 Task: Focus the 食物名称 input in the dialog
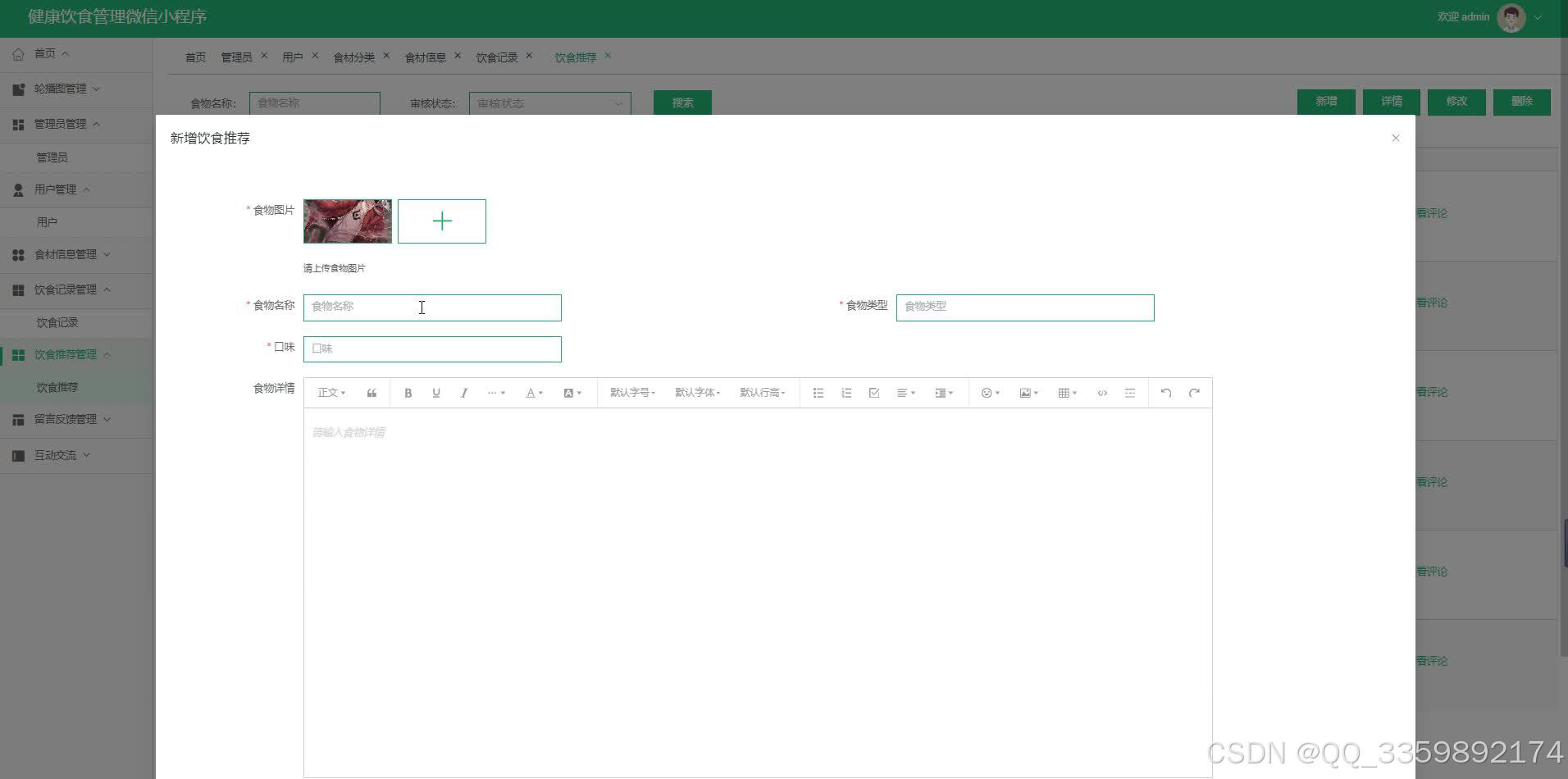pos(432,307)
